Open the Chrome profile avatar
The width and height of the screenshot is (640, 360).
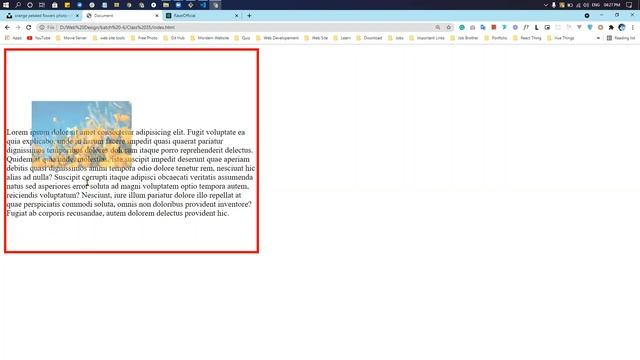pos(622,27)
